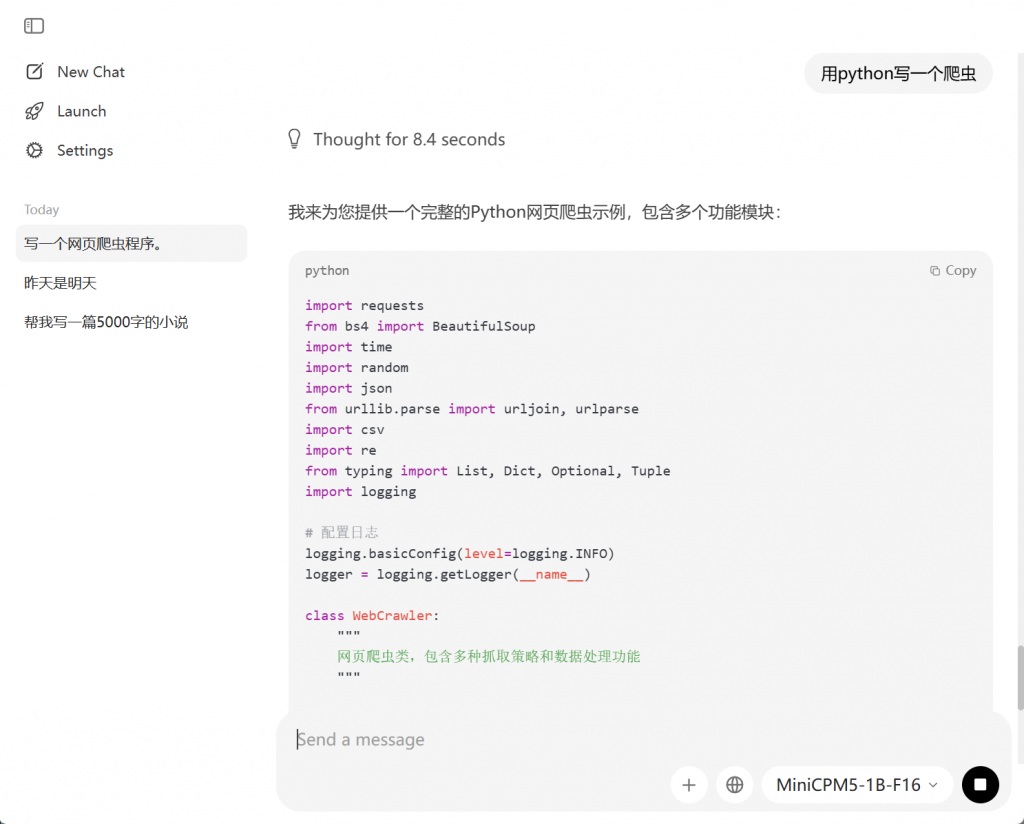Stop generation with the stop button
1024x824 pixels.
(980, 784)
